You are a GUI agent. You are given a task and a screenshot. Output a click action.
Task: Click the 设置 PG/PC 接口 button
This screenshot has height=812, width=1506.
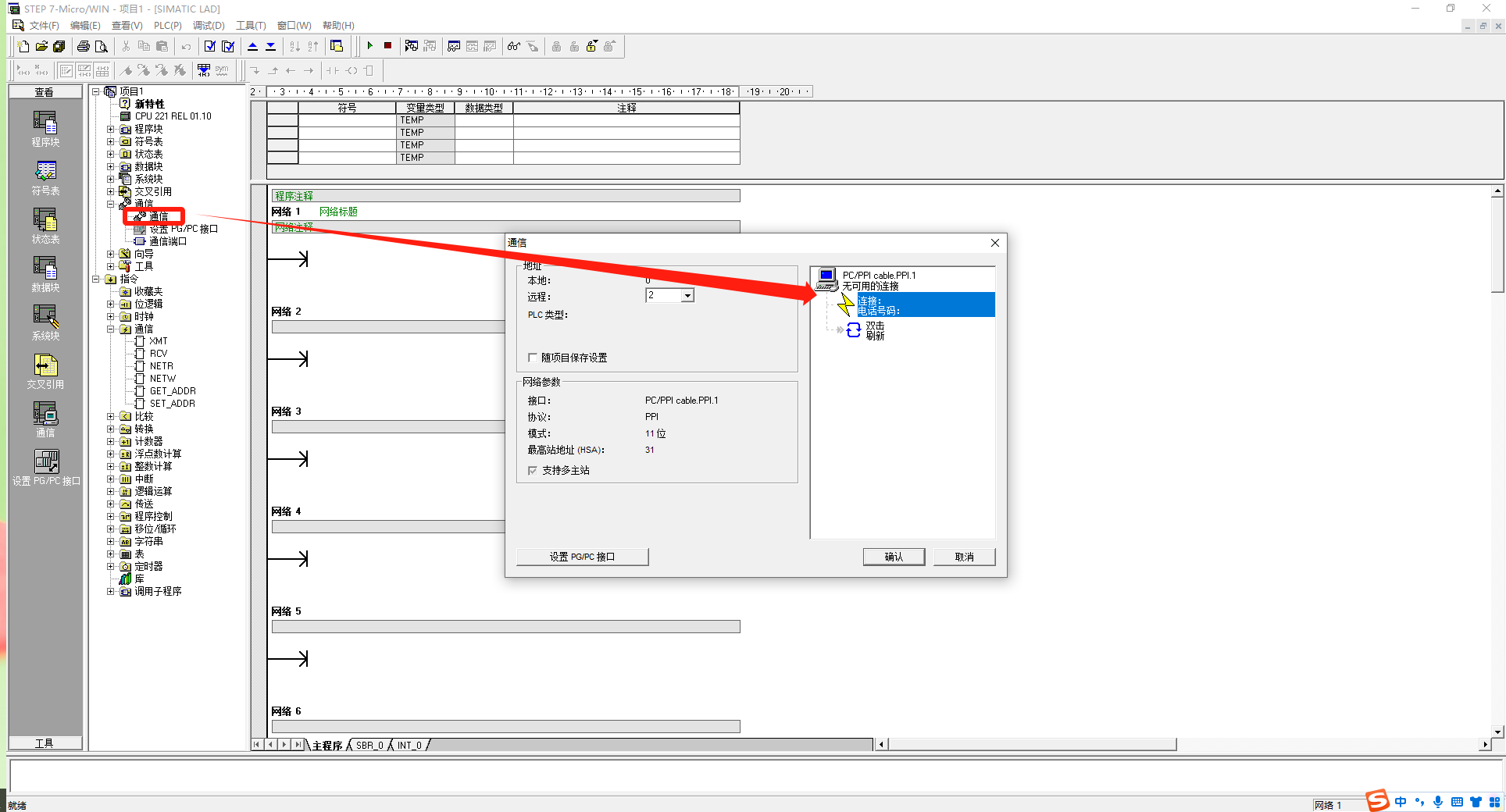(582, 557)
